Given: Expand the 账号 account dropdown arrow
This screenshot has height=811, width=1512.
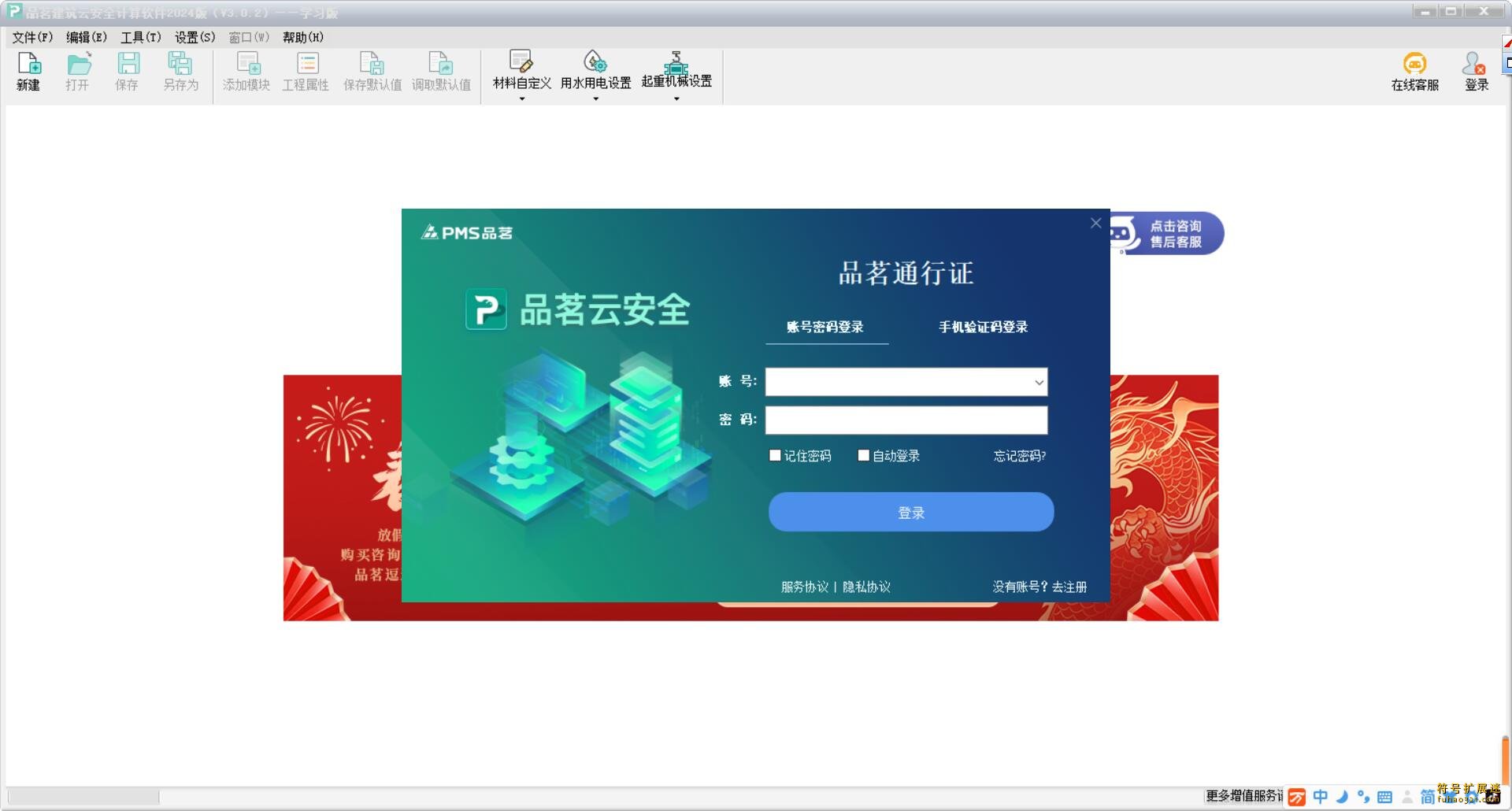Looking at the screenshot, I should tap(1039, 383).
